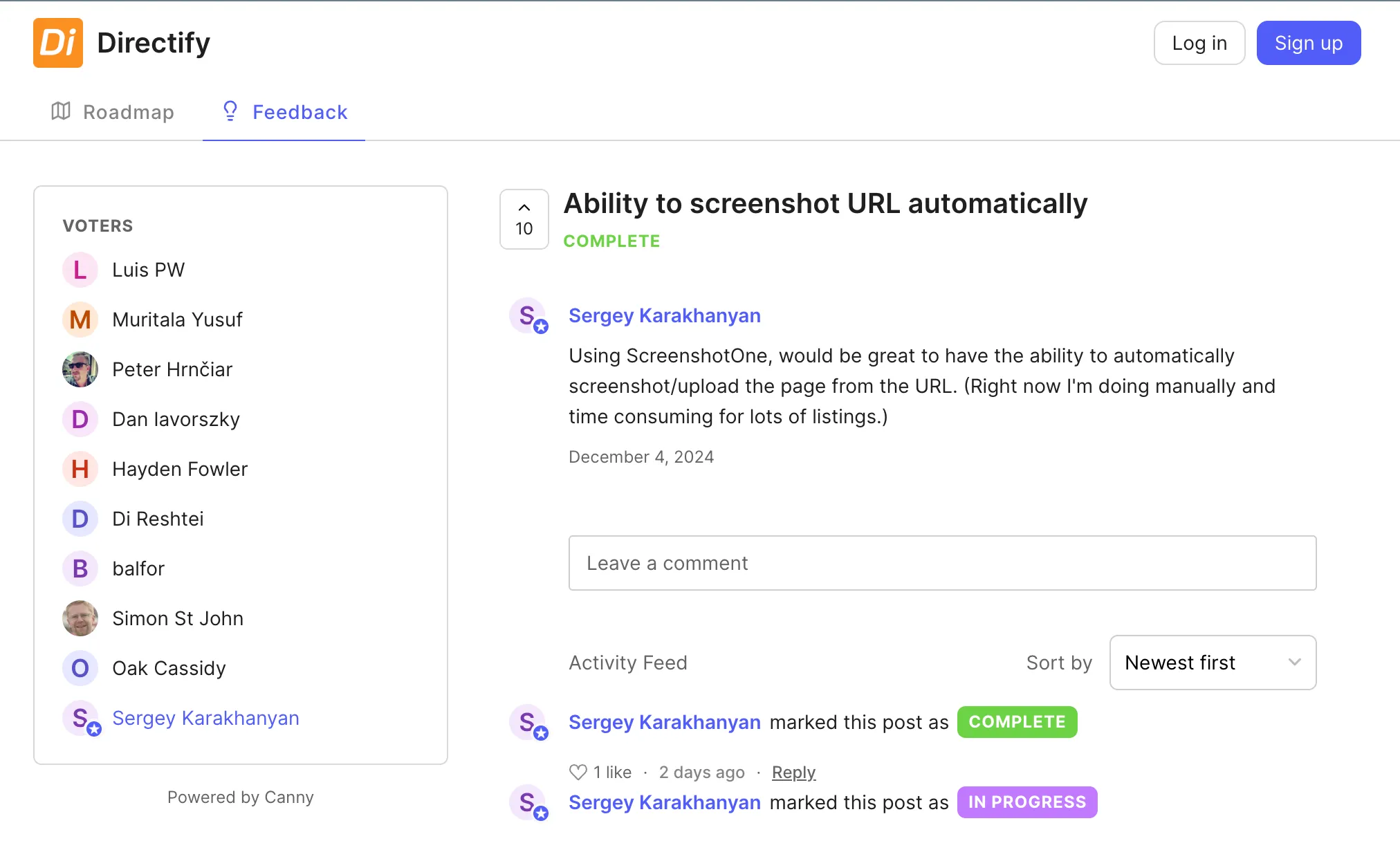Click the Sign up button
The height and width of the screenshot is (841, 1400).
(1308, 43)
